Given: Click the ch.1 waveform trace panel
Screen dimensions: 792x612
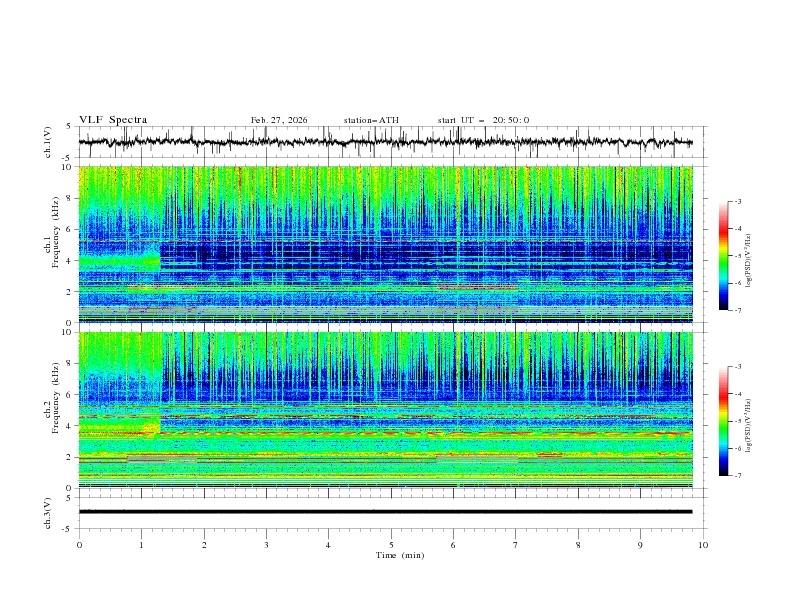Looking at the screenshot, I should point(393,142).
